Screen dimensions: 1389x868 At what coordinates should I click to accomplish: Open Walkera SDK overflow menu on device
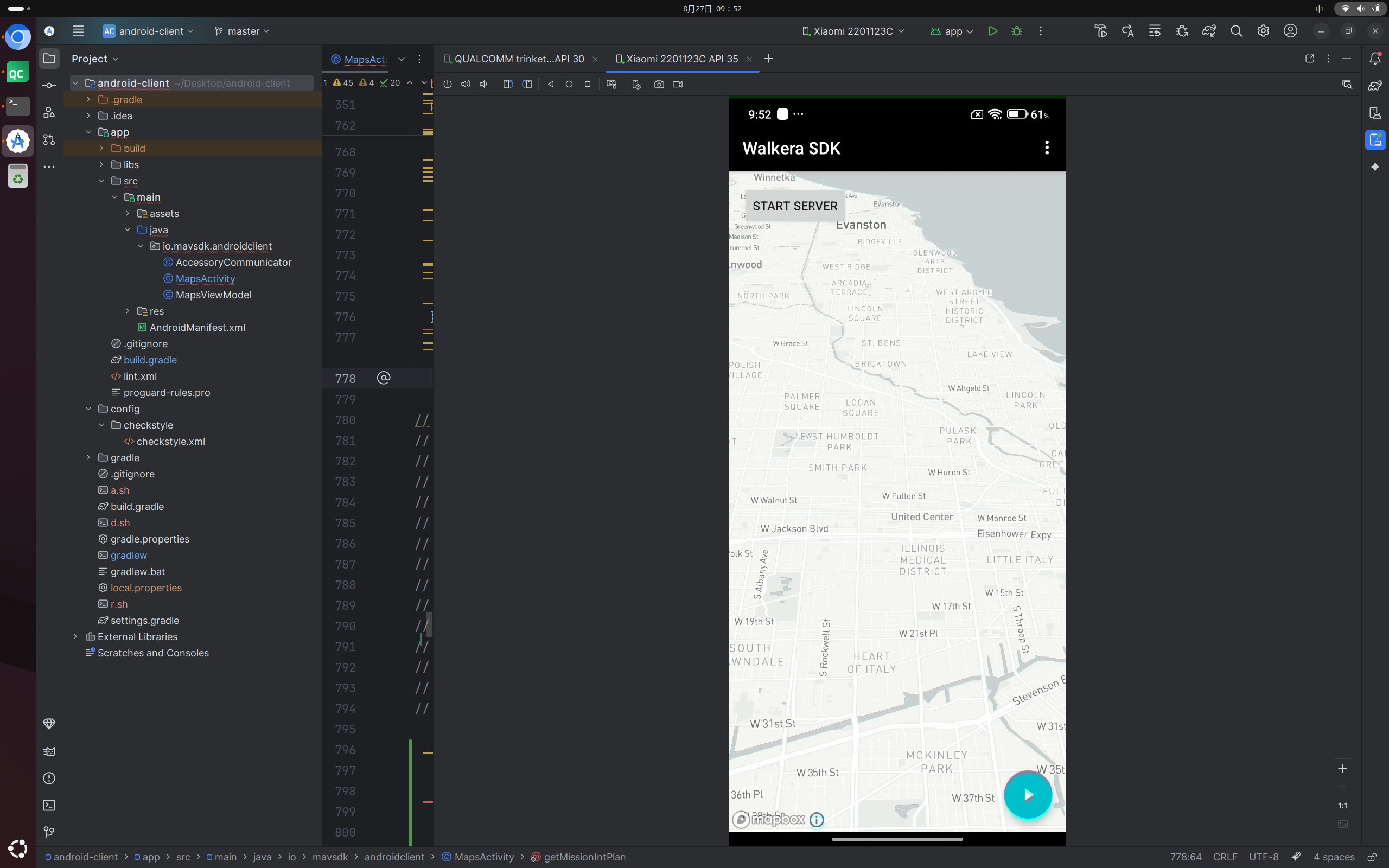[x=1047, y=148]
